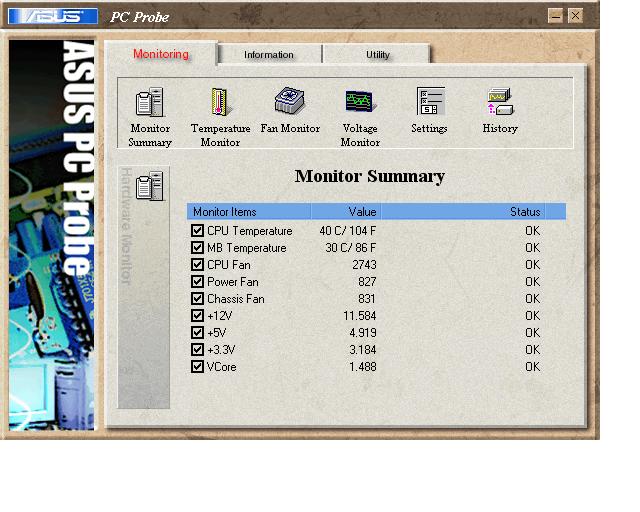Uncheck the CPU Temperature checkbox
The image size is (640, 512).
click(x=197, y=231)
